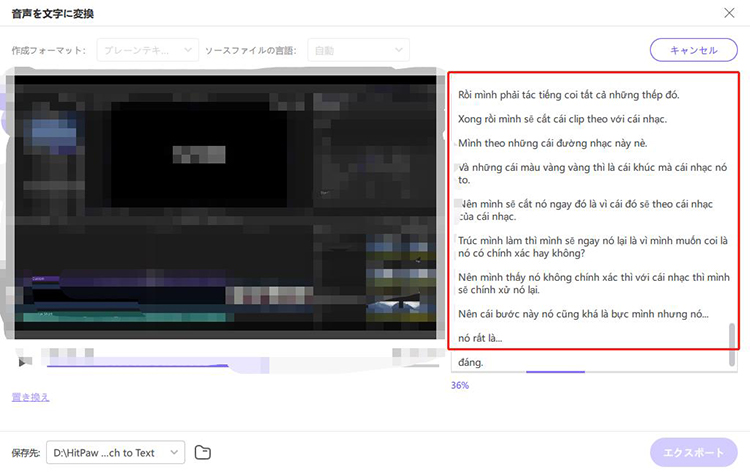Image resolution: width=750 pixels, height=473 pixels.
Task: Click the transcript panel vertical scrollbar
Action: [x=732, y=340]
